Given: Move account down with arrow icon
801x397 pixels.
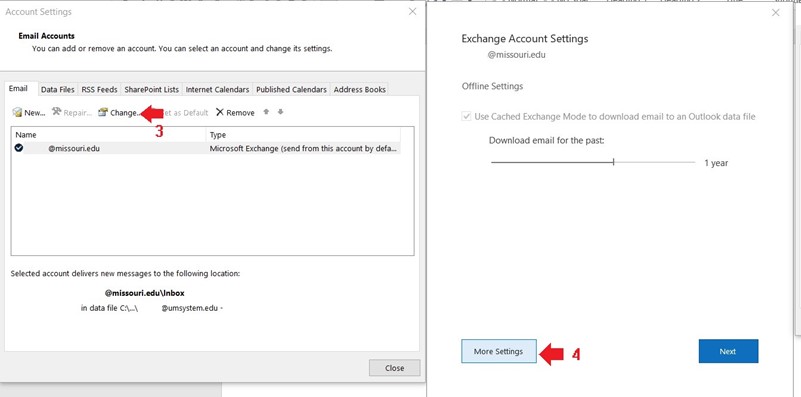Looking at the screenshot, I should tap(280, 112).
